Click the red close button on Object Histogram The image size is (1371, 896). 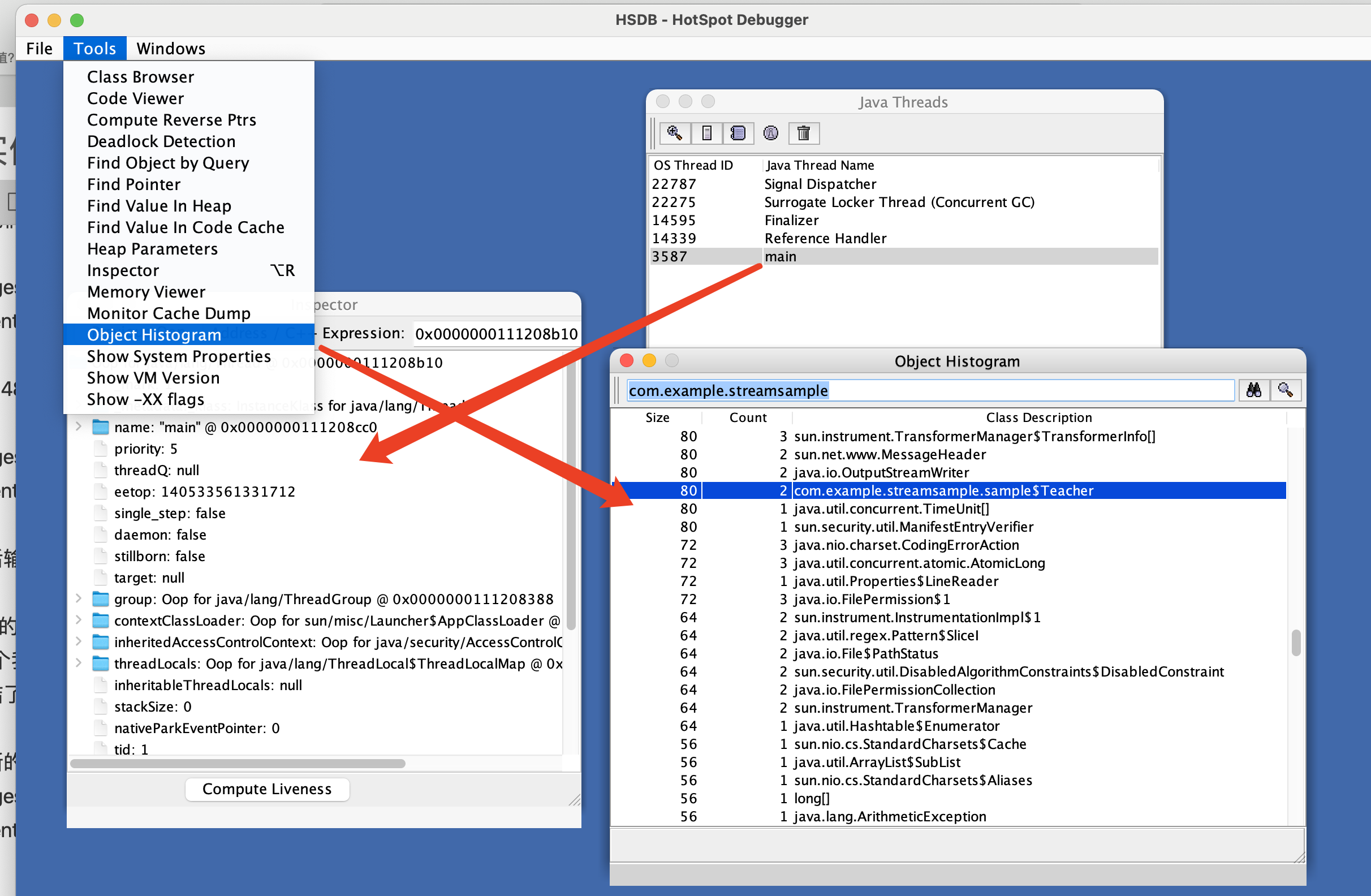(x=626, y=361)
